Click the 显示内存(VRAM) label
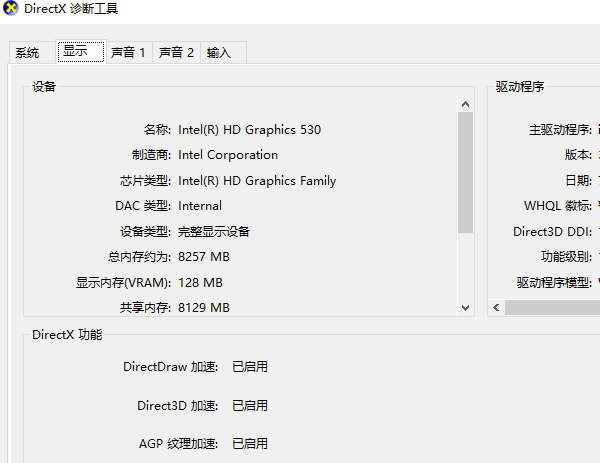 tap(123, 283)
